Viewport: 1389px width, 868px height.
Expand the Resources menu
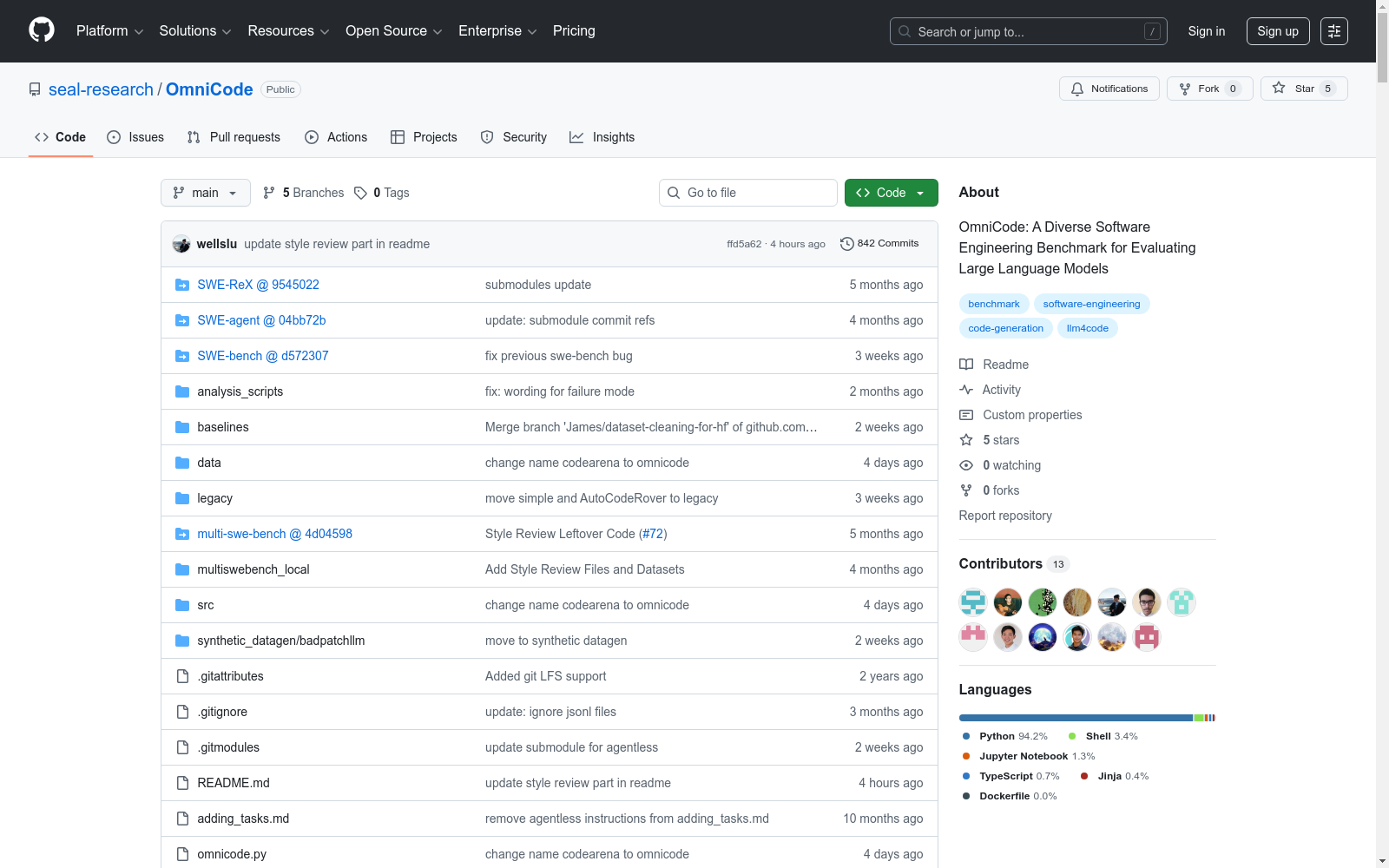pyautogui.click(x=288, y=31)
